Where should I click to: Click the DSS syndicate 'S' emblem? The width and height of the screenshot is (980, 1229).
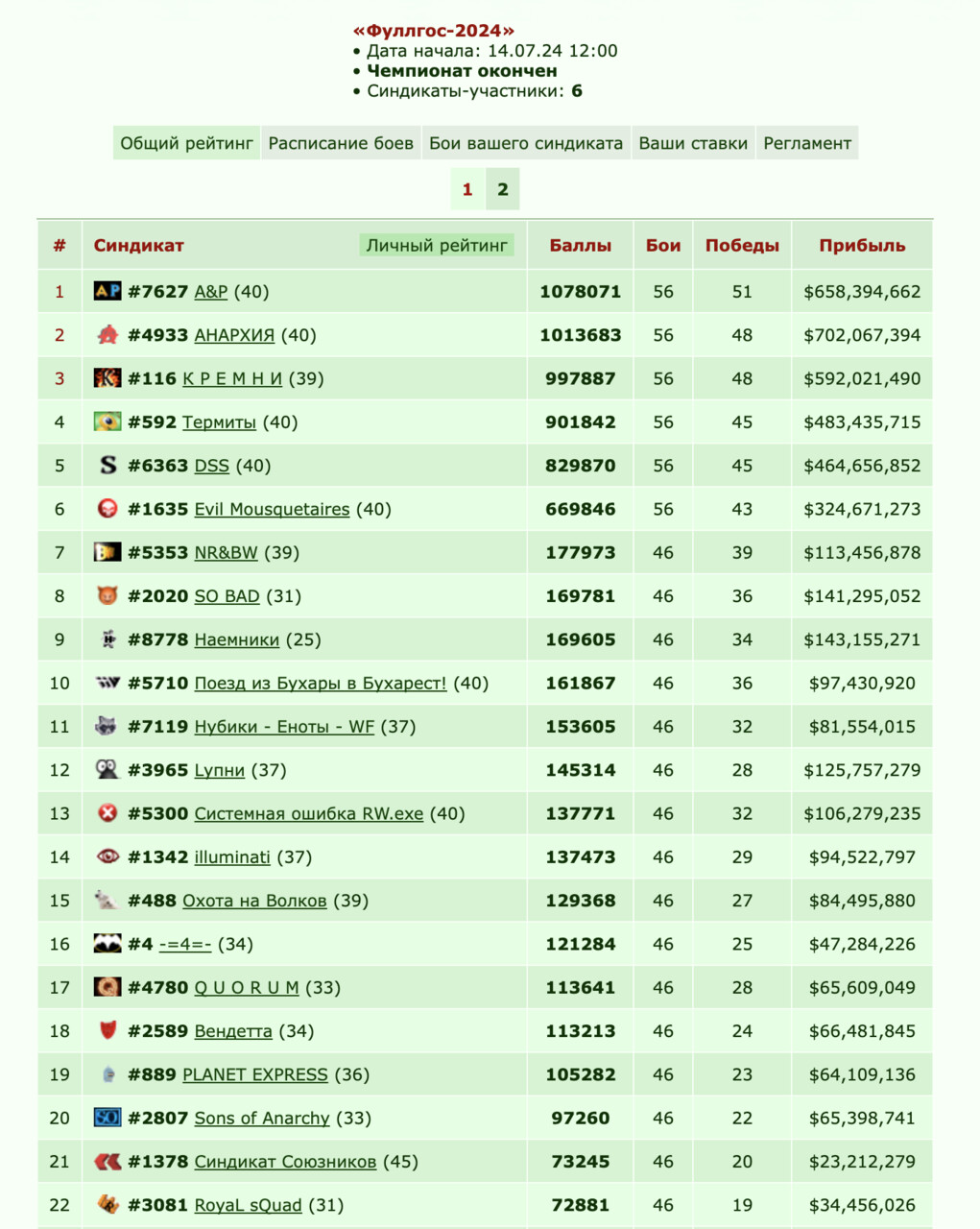click(108, 465)
